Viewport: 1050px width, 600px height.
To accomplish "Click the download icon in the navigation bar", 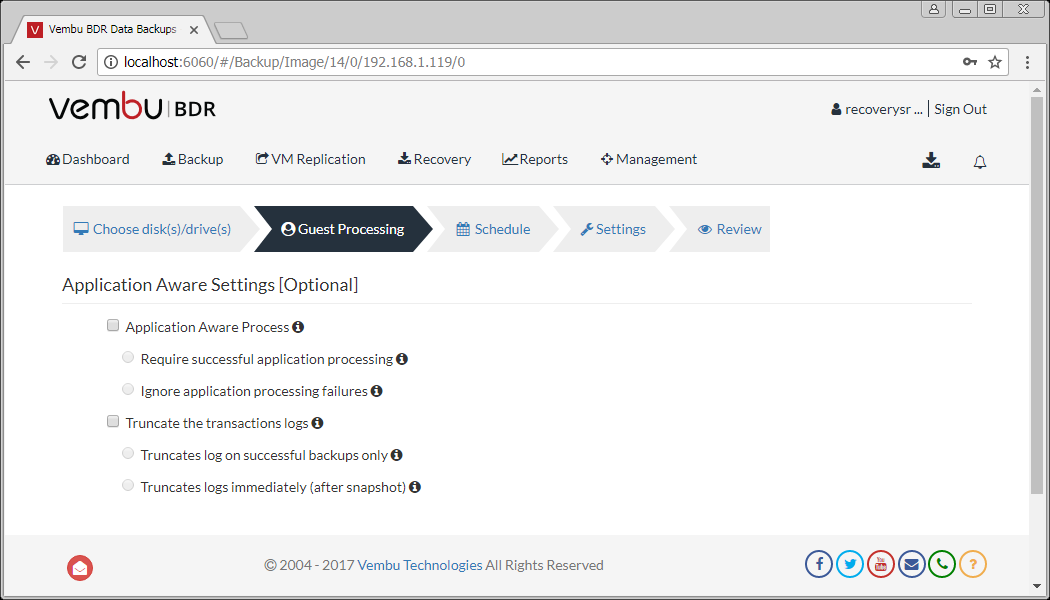I will tap(931, 160).
